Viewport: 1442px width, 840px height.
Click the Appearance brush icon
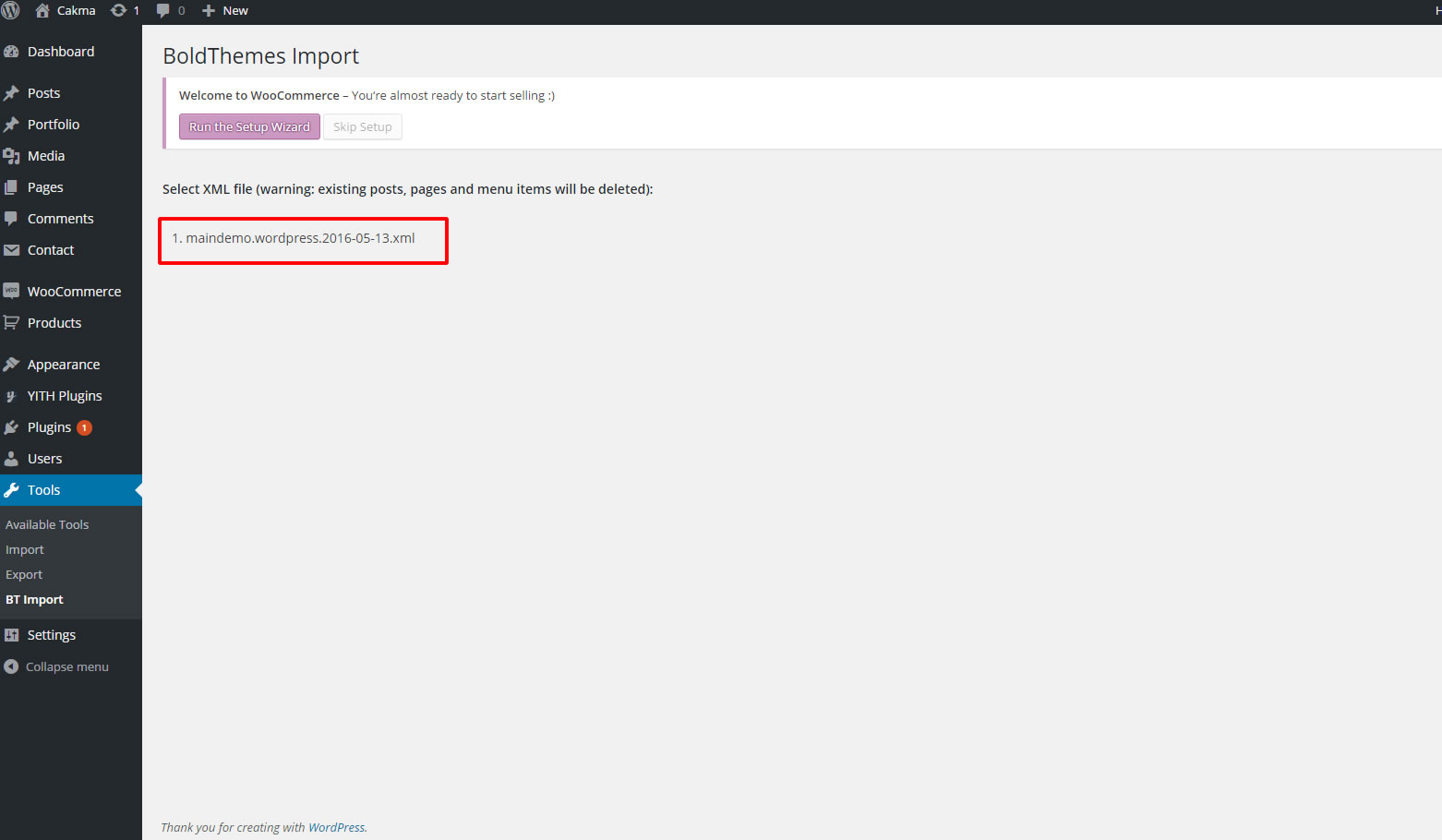(11, 365)
